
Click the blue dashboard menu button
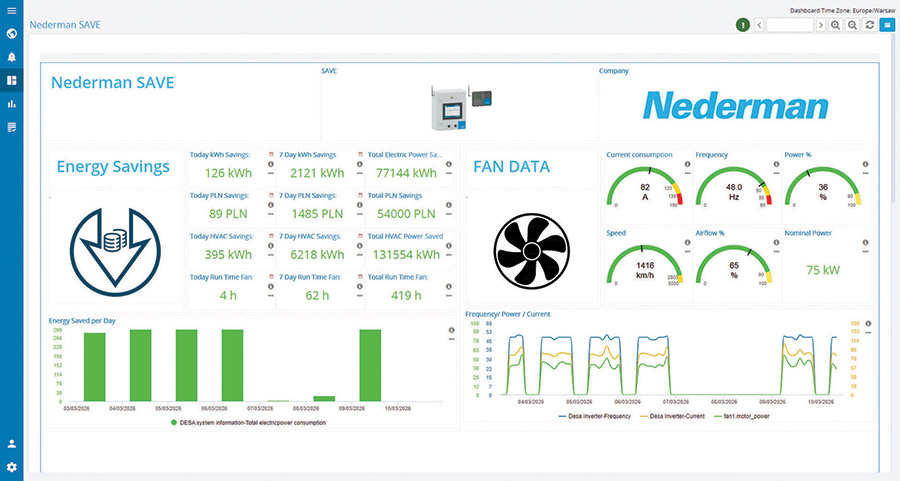888,25
